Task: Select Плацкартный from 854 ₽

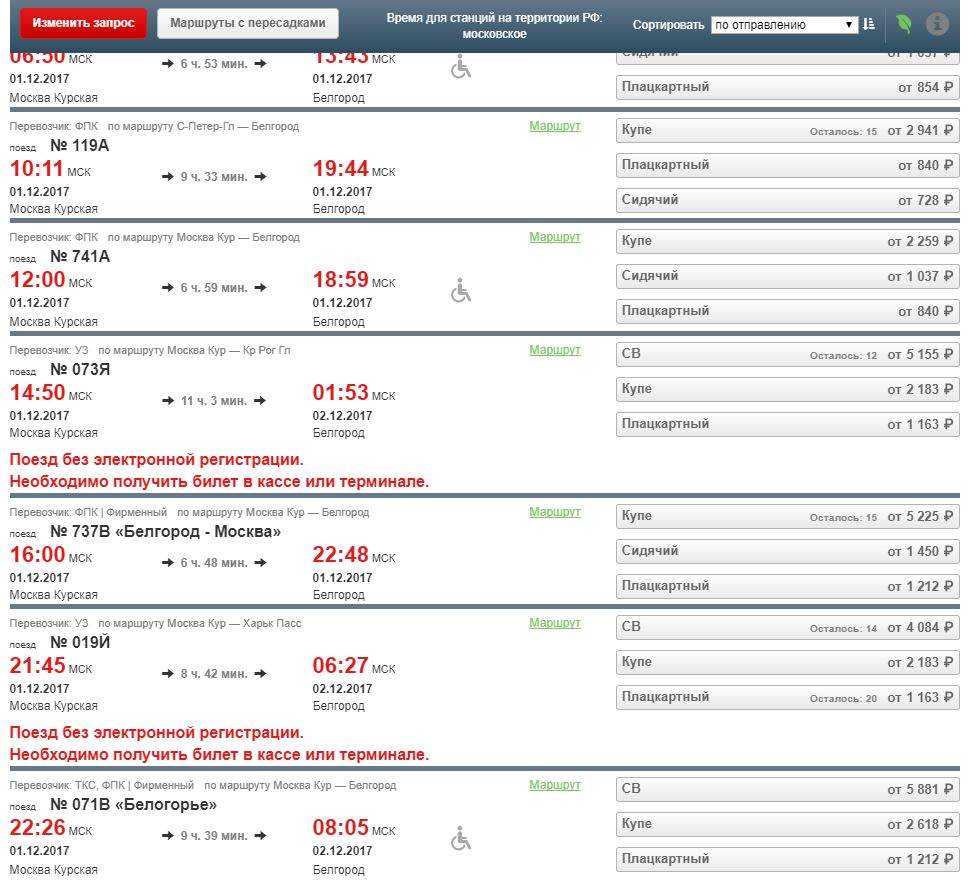Action: point(788,88)
